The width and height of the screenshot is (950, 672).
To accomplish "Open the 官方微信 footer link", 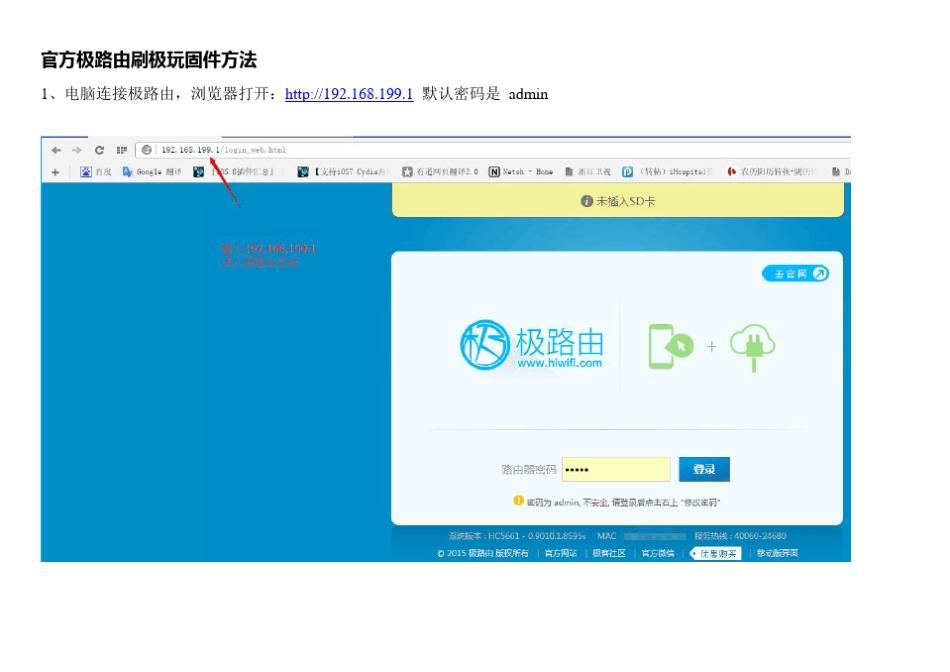I will 658,553.
